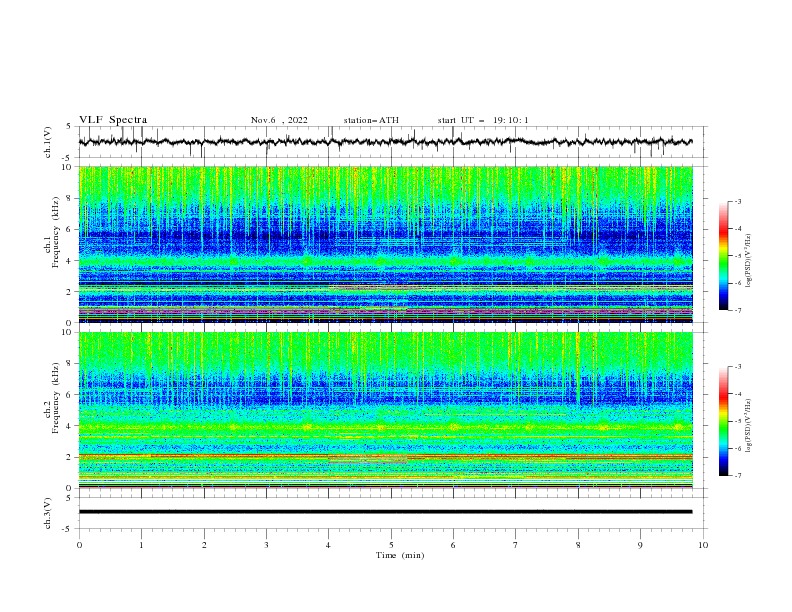Click the time axis tick label "10"
The image size is (792, 612).
pos(703,545)
